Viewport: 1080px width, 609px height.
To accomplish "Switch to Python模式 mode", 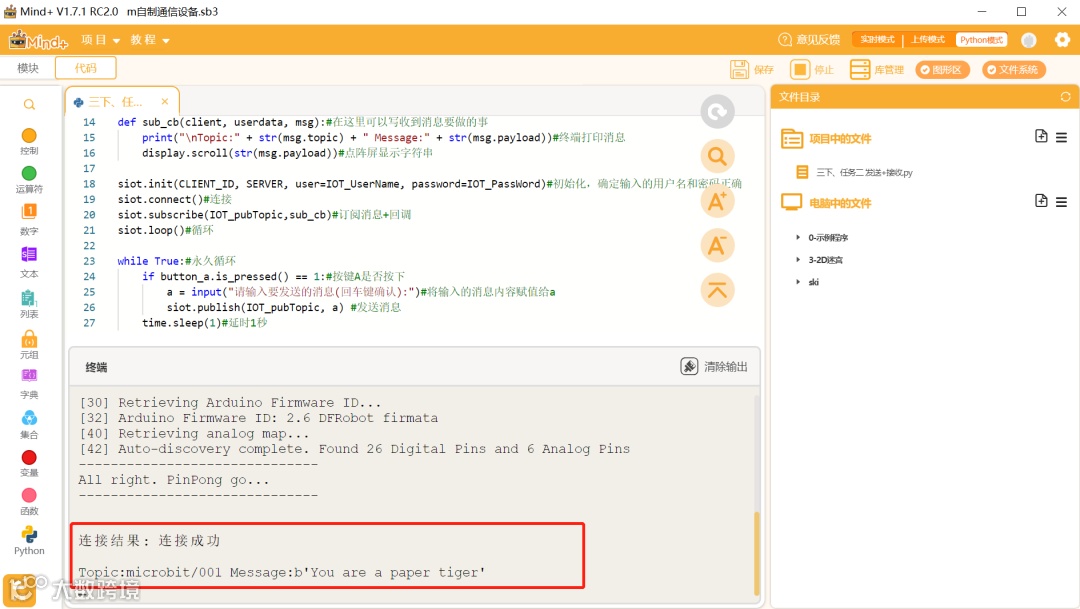I will (981, 40).
